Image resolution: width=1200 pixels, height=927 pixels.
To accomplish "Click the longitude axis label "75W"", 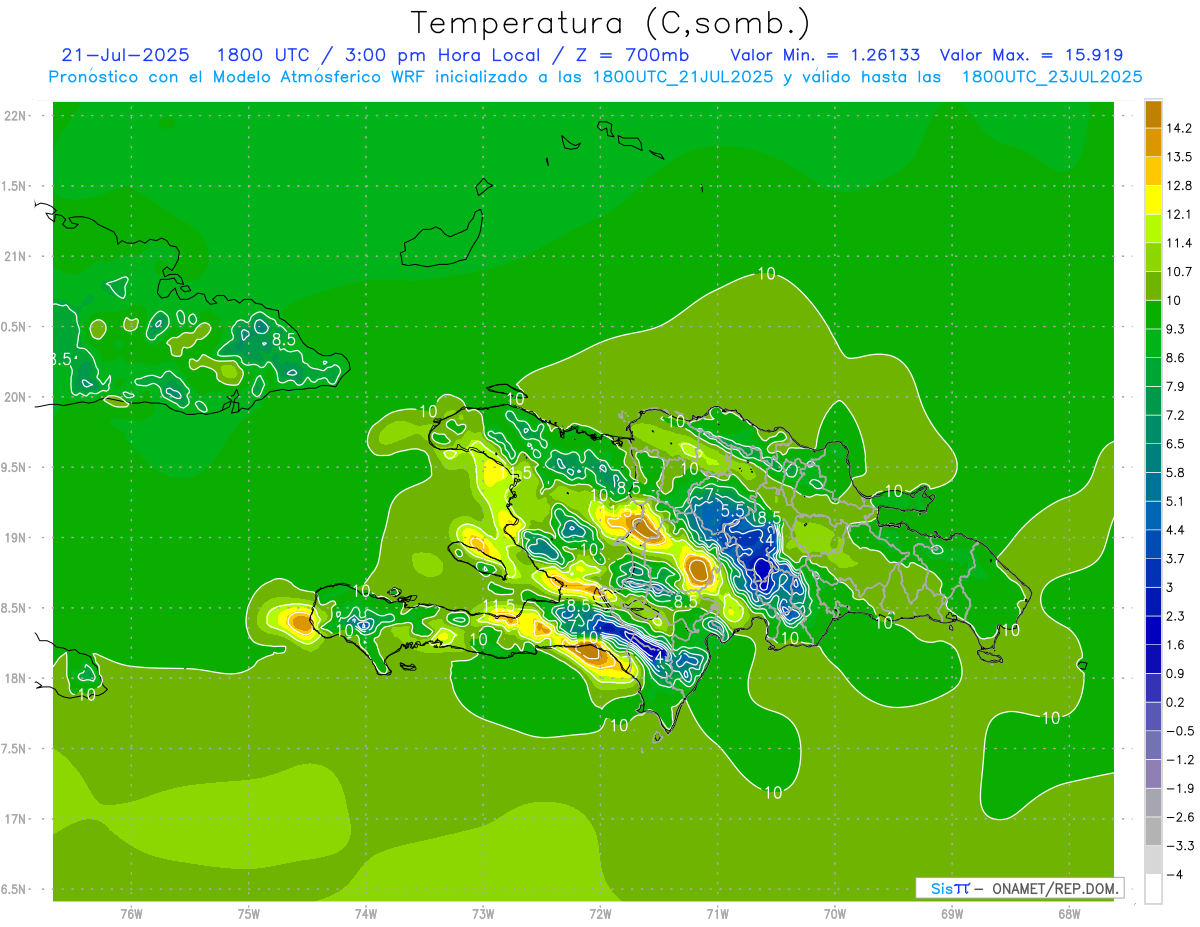I will [249, 914].
